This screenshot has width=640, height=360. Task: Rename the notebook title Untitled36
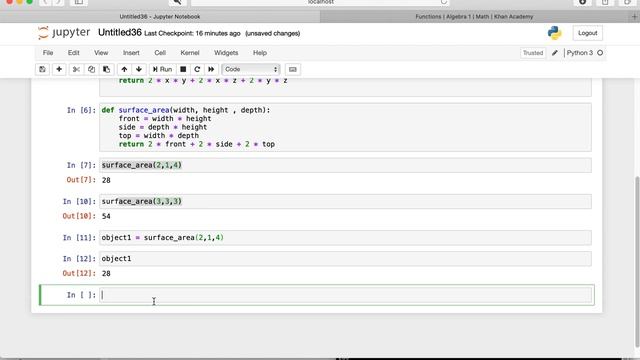click(120, 33)
